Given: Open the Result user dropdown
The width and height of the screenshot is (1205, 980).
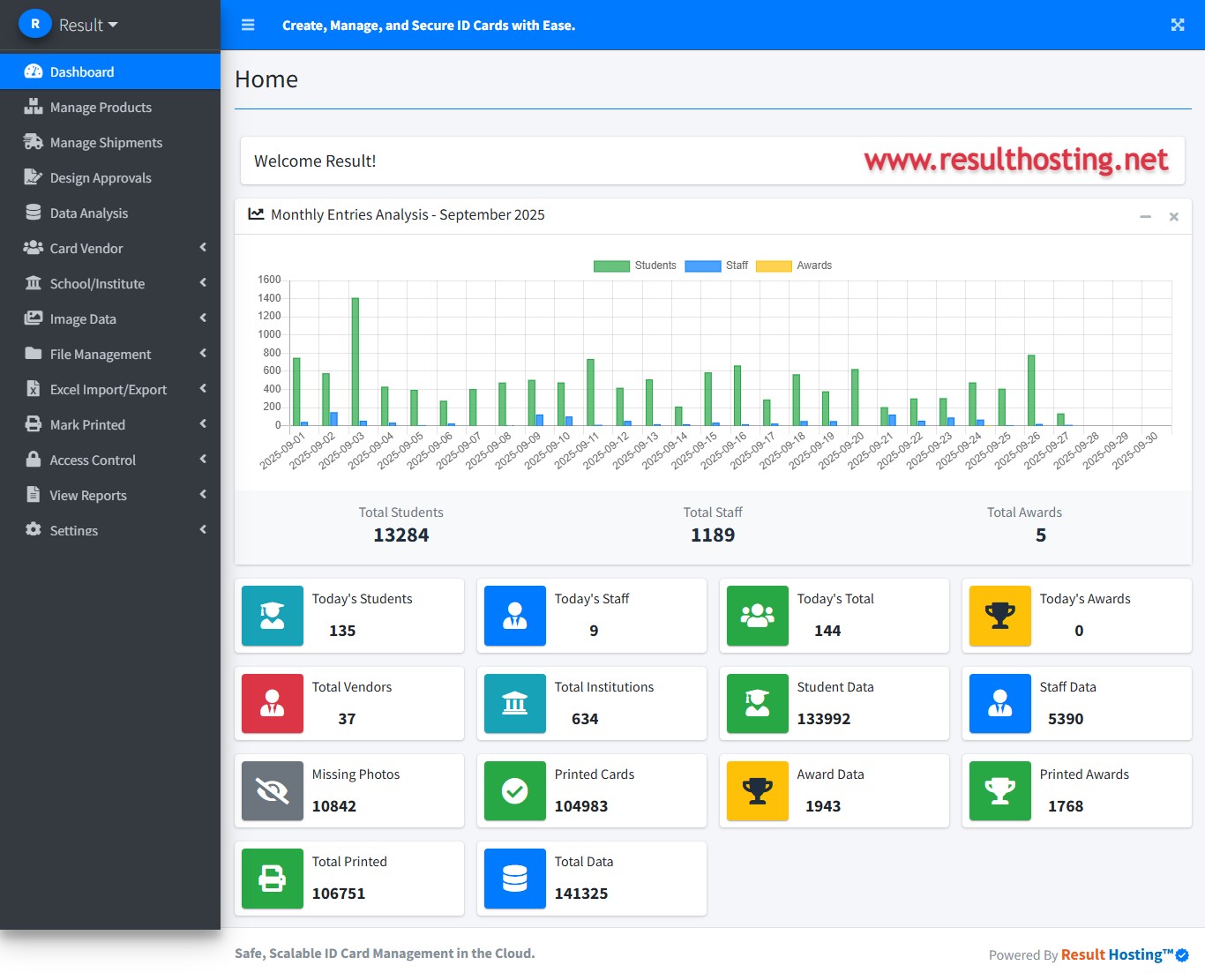Looking at the screenshot, I should click(x=87, y=25).
